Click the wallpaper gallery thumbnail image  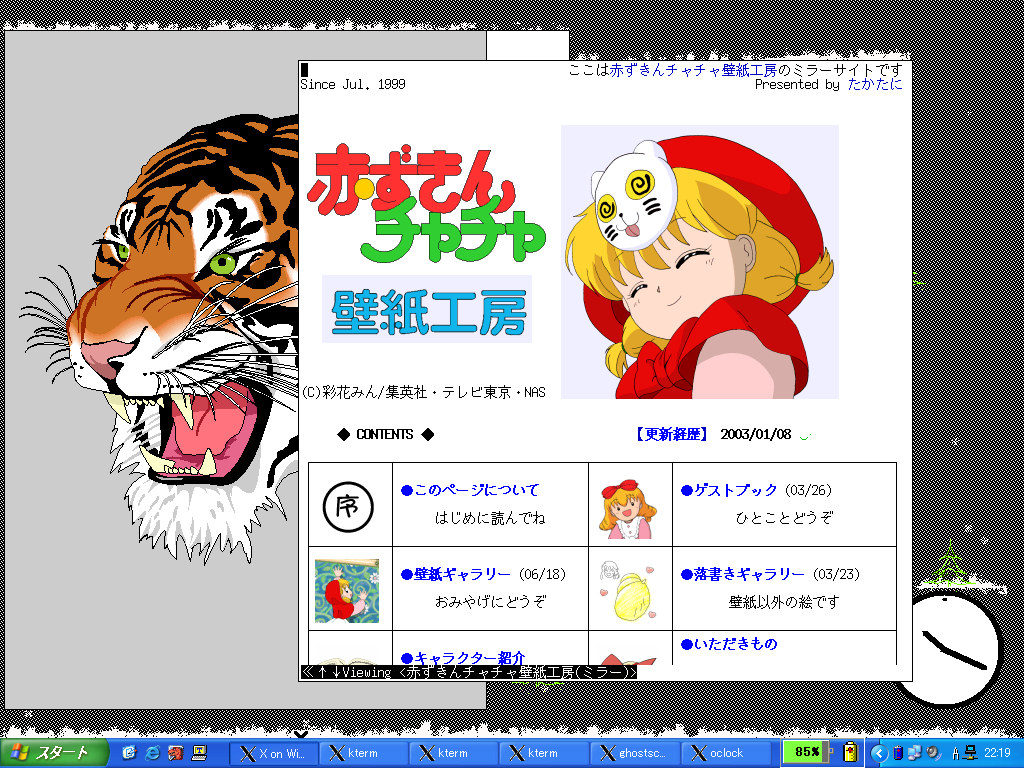click(347, 590)
